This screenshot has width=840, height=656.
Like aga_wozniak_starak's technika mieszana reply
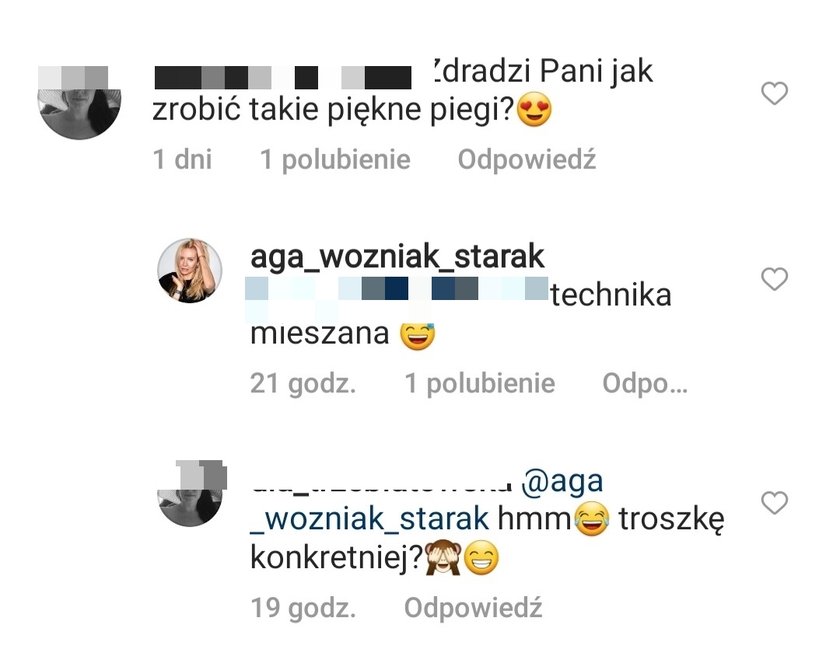(774, 279)
